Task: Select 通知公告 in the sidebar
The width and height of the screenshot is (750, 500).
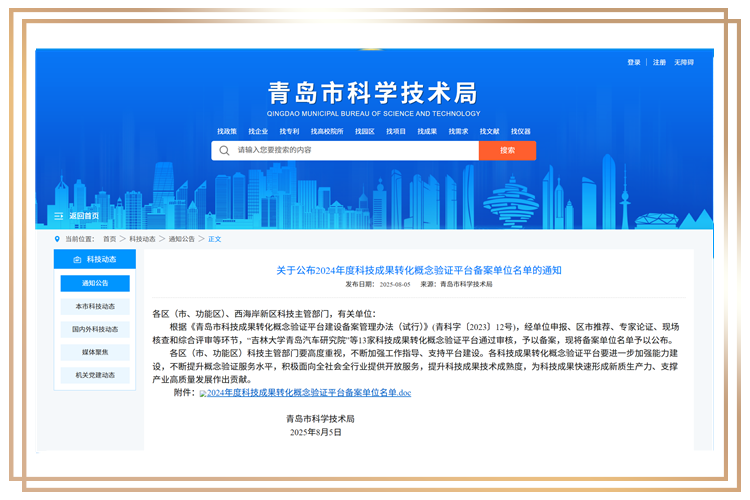Action: tap(95, 283)
